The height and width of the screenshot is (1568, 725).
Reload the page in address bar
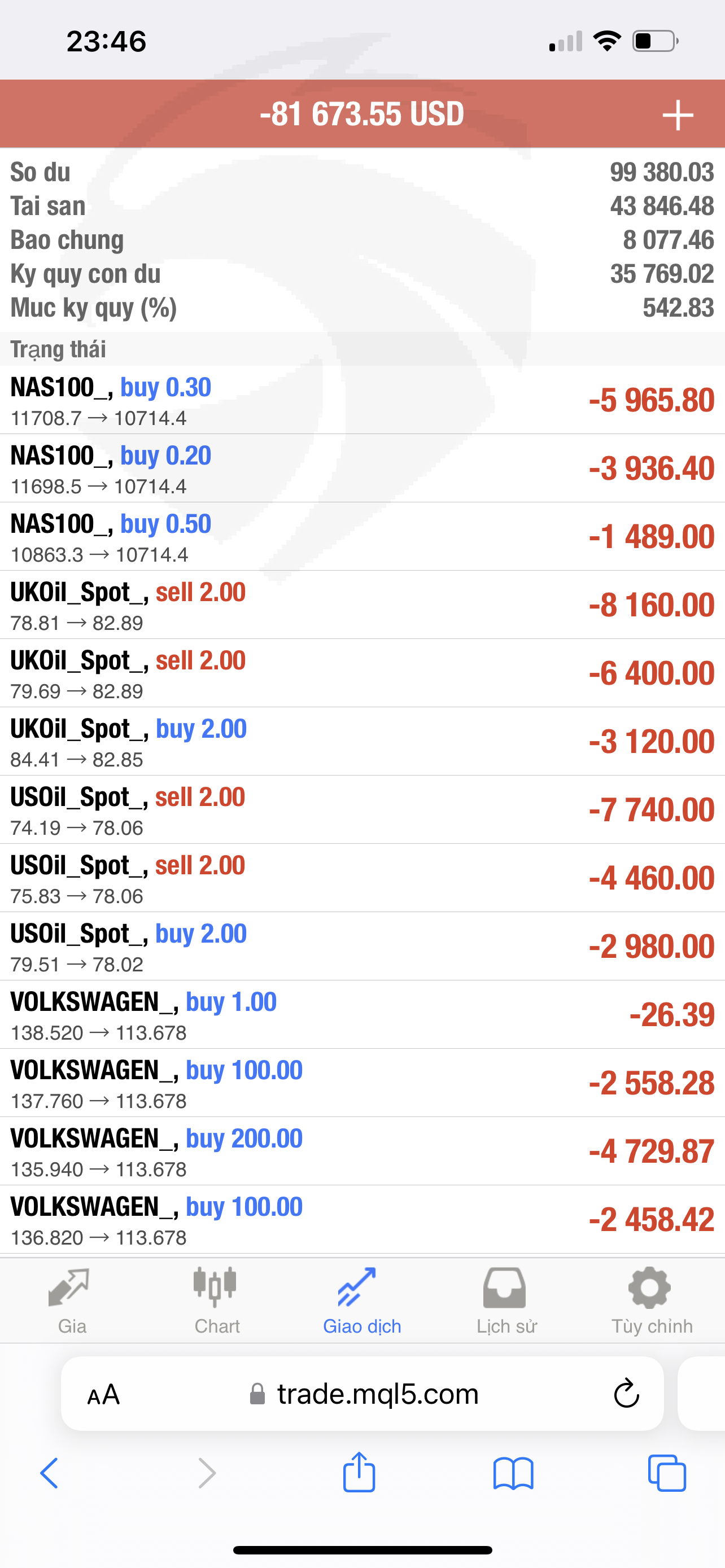626,1394
